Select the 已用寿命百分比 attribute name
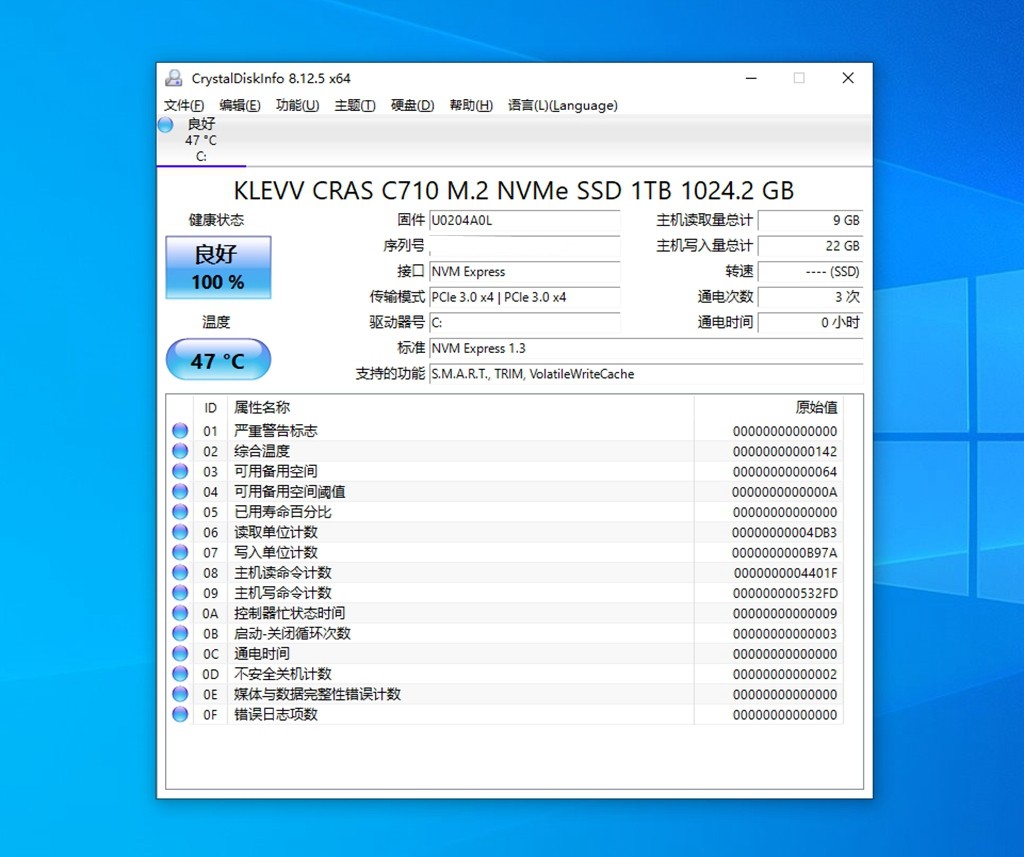The height and width of the screenshot is (857, 1024). 283,511
